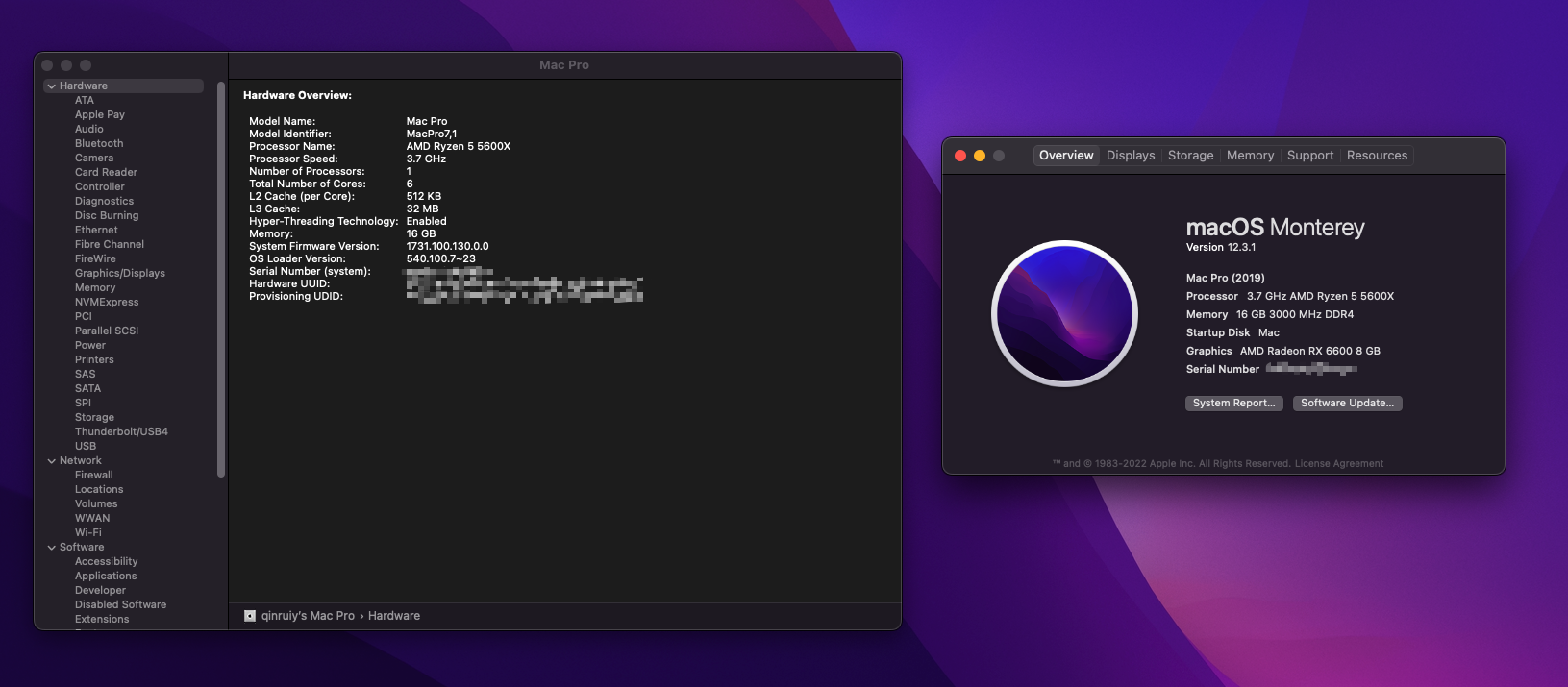Select SPI in the sidebar
Image resolution: width=1568 pixels, height=687 pixels.
click(83, 404)
